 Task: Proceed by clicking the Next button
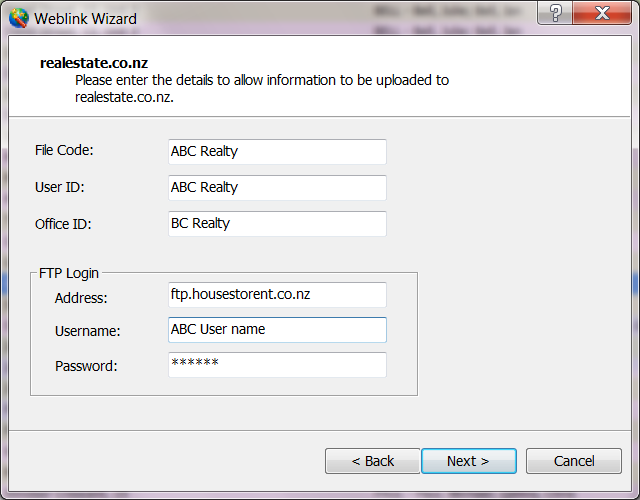tap(469, 461)
